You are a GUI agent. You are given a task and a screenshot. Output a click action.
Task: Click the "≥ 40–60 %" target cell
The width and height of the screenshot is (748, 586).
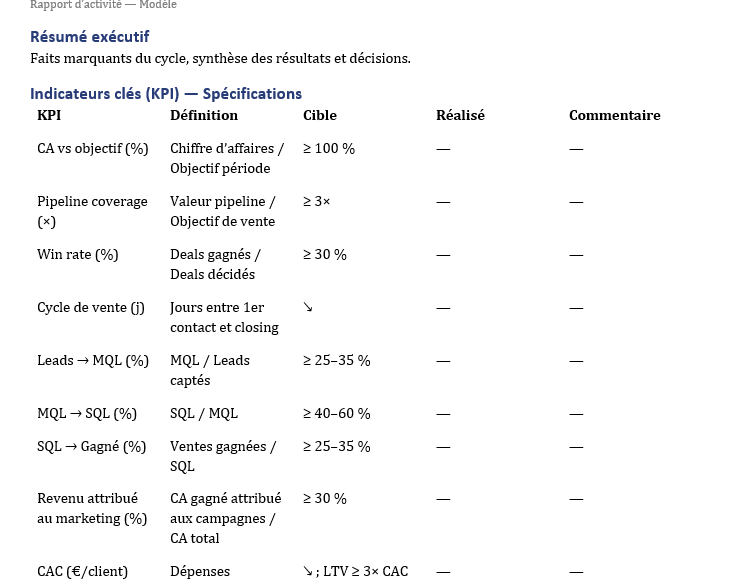click(x=337, y=413)
